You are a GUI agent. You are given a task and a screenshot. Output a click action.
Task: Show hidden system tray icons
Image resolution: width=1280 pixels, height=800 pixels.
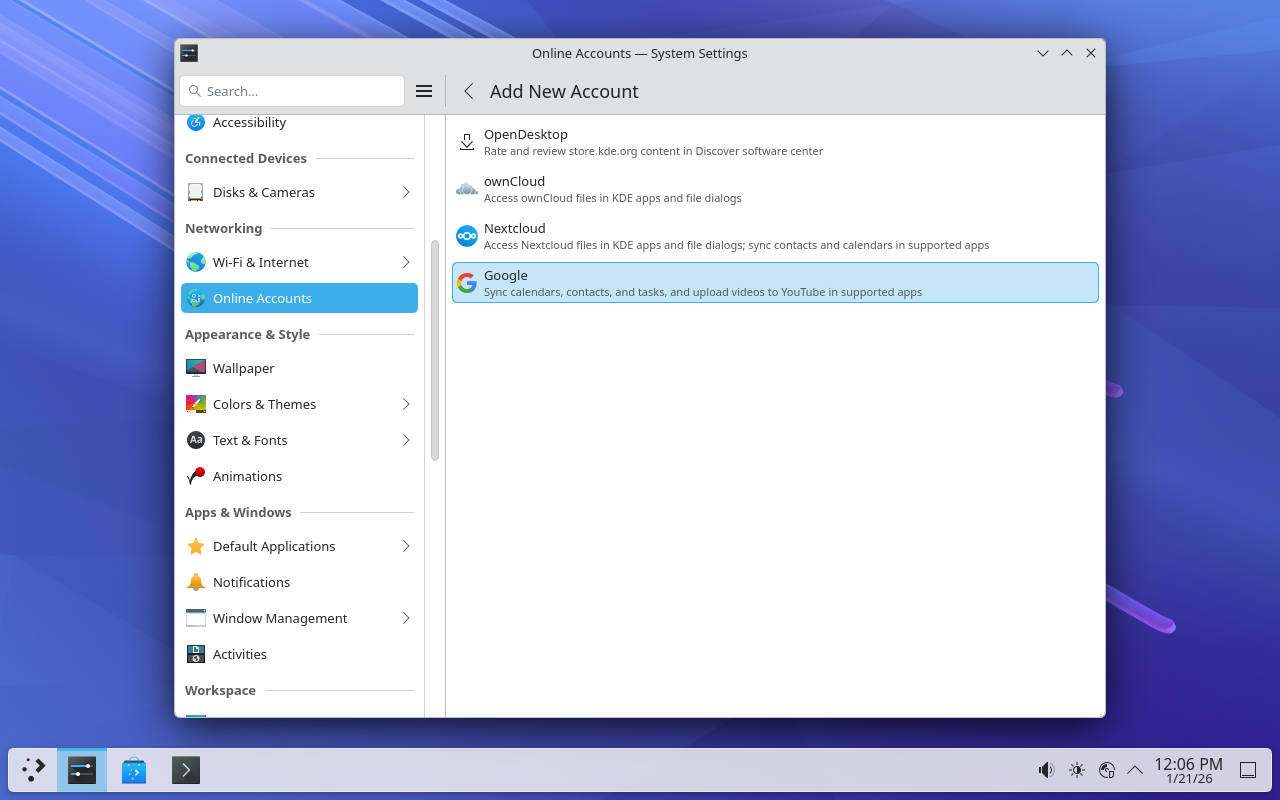(x=1135, y=770)
